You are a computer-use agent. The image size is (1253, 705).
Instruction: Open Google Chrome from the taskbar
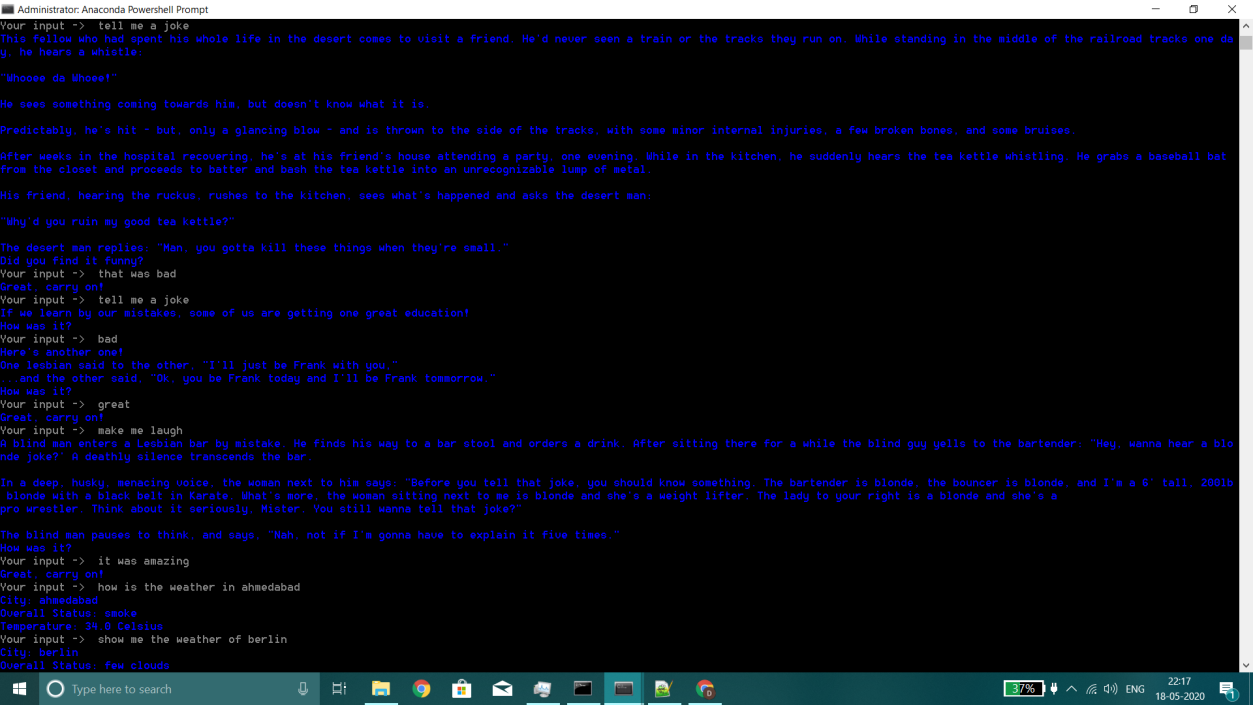click(421, 689)
